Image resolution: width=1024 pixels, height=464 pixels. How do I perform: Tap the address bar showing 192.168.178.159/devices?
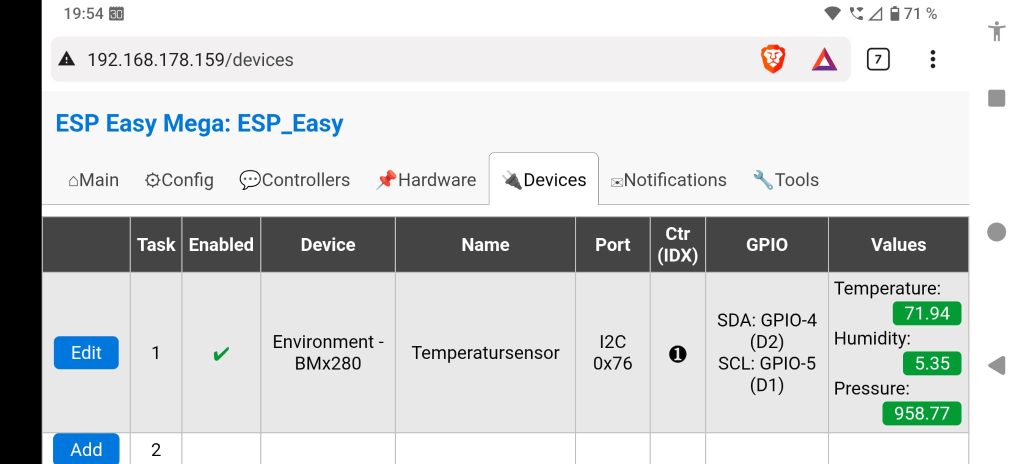[400, 60]
